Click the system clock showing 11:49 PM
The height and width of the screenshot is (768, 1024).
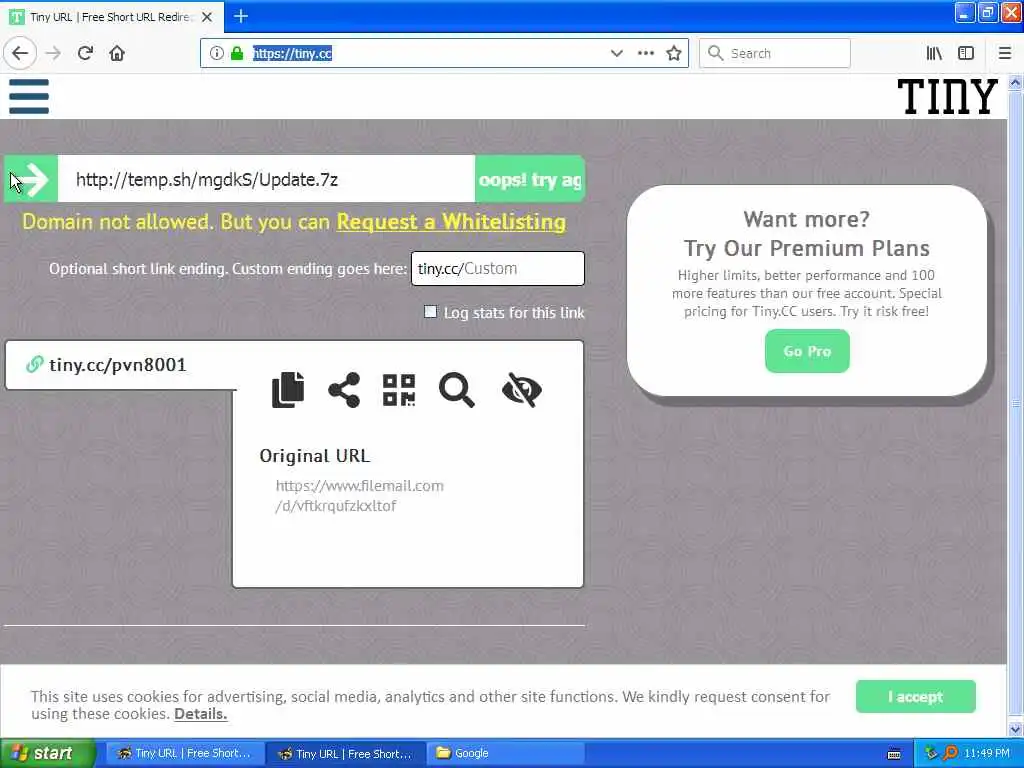(987, 753)
